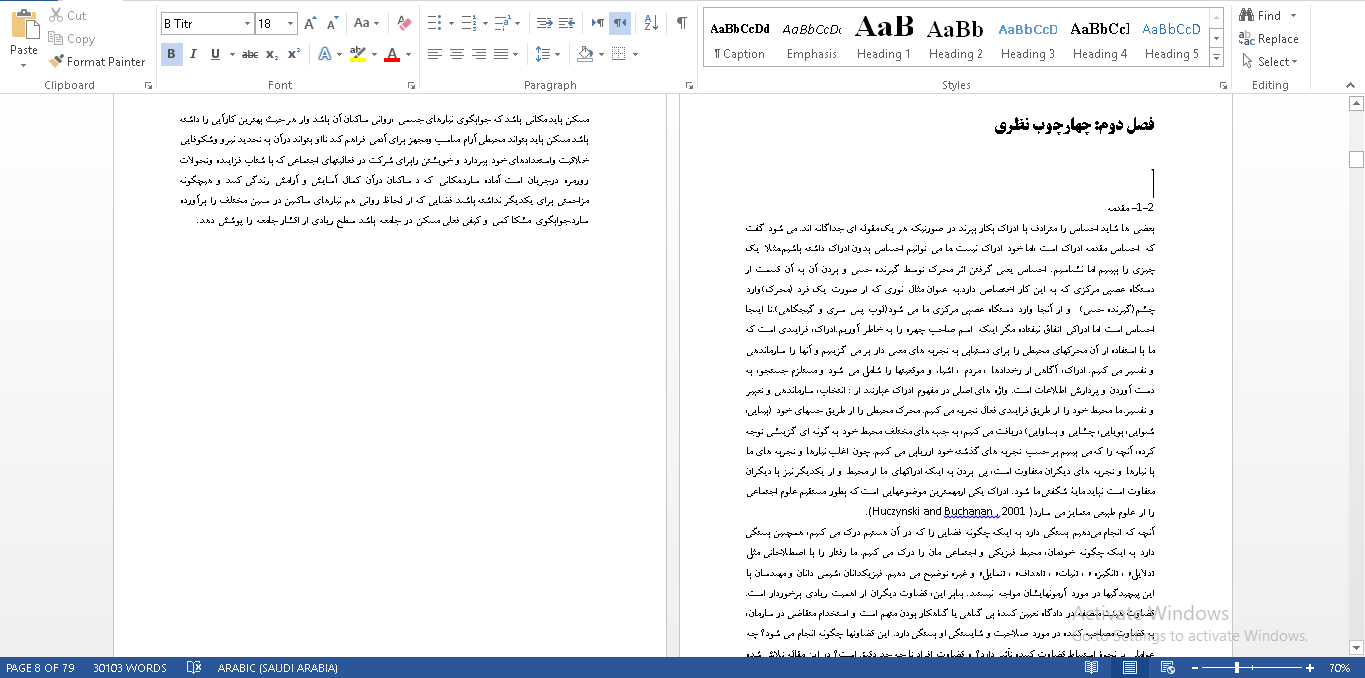Apply subscript formatting
Screen dimensions: 1365x678
(x=273, y=54)
